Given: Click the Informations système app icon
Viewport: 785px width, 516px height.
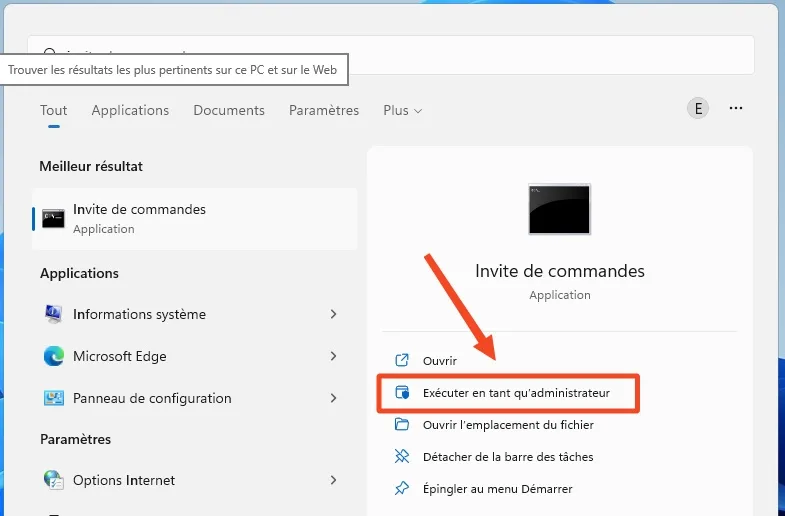Looking at the screenshot, I should 53,314.
